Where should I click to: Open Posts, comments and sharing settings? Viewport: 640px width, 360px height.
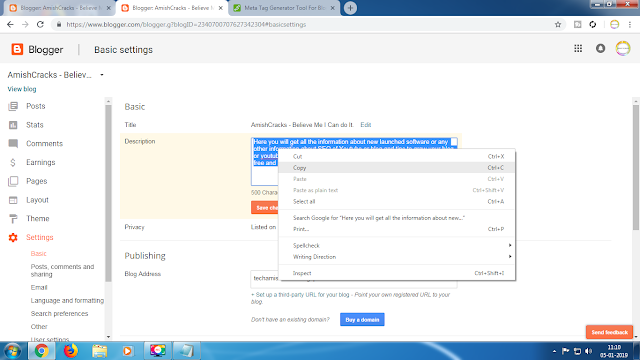tap(62, 270)
